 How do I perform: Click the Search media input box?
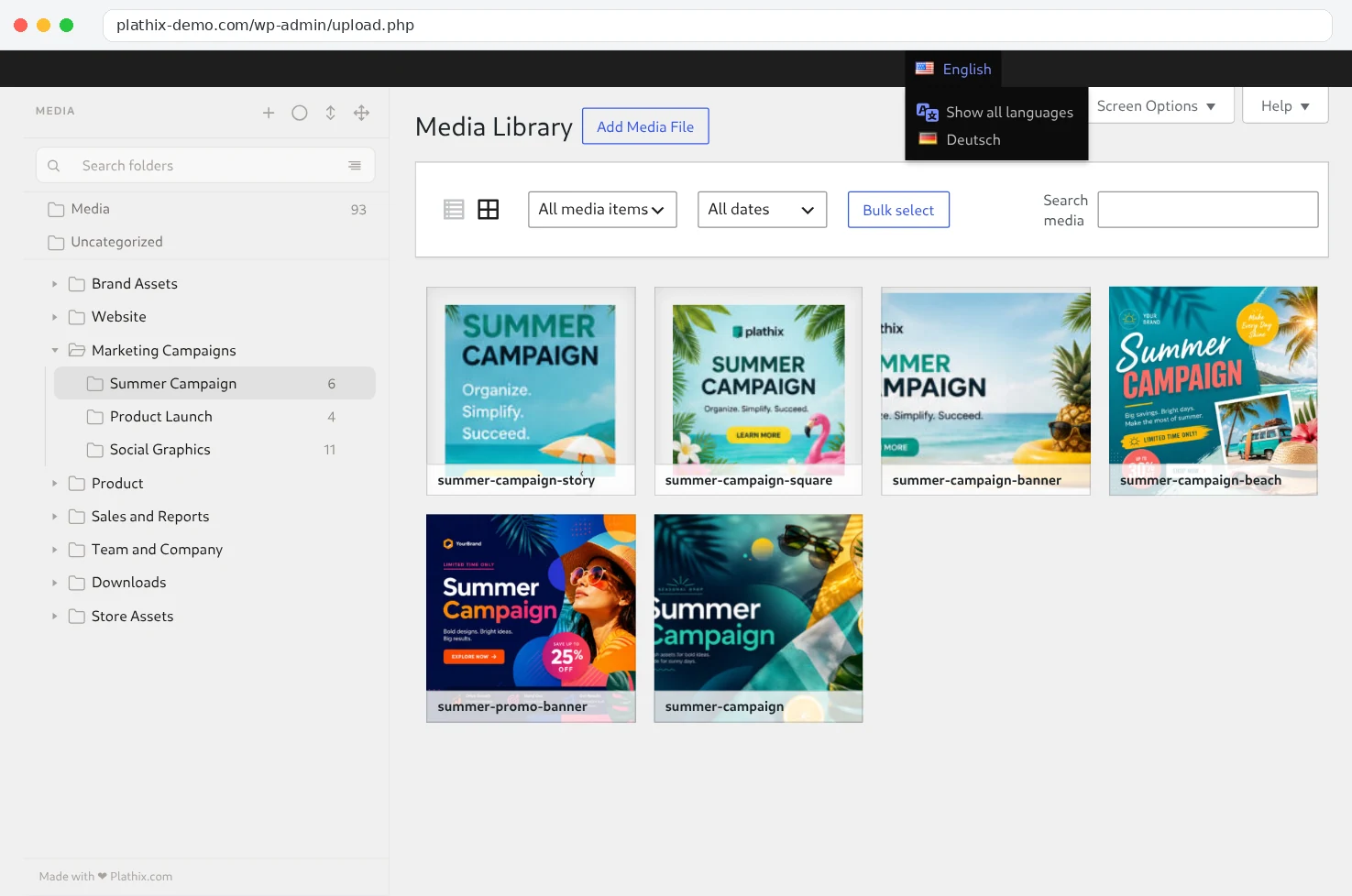[1208, 210]
